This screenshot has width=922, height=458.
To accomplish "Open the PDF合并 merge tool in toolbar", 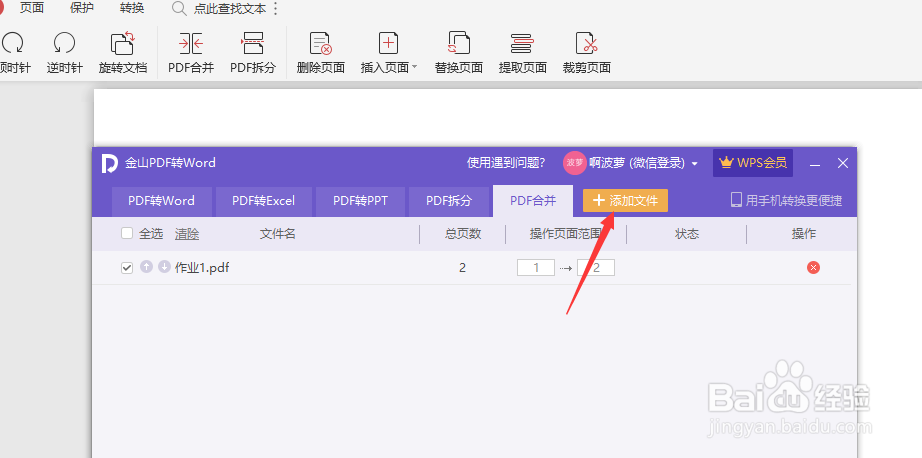I will click(191, 52).
